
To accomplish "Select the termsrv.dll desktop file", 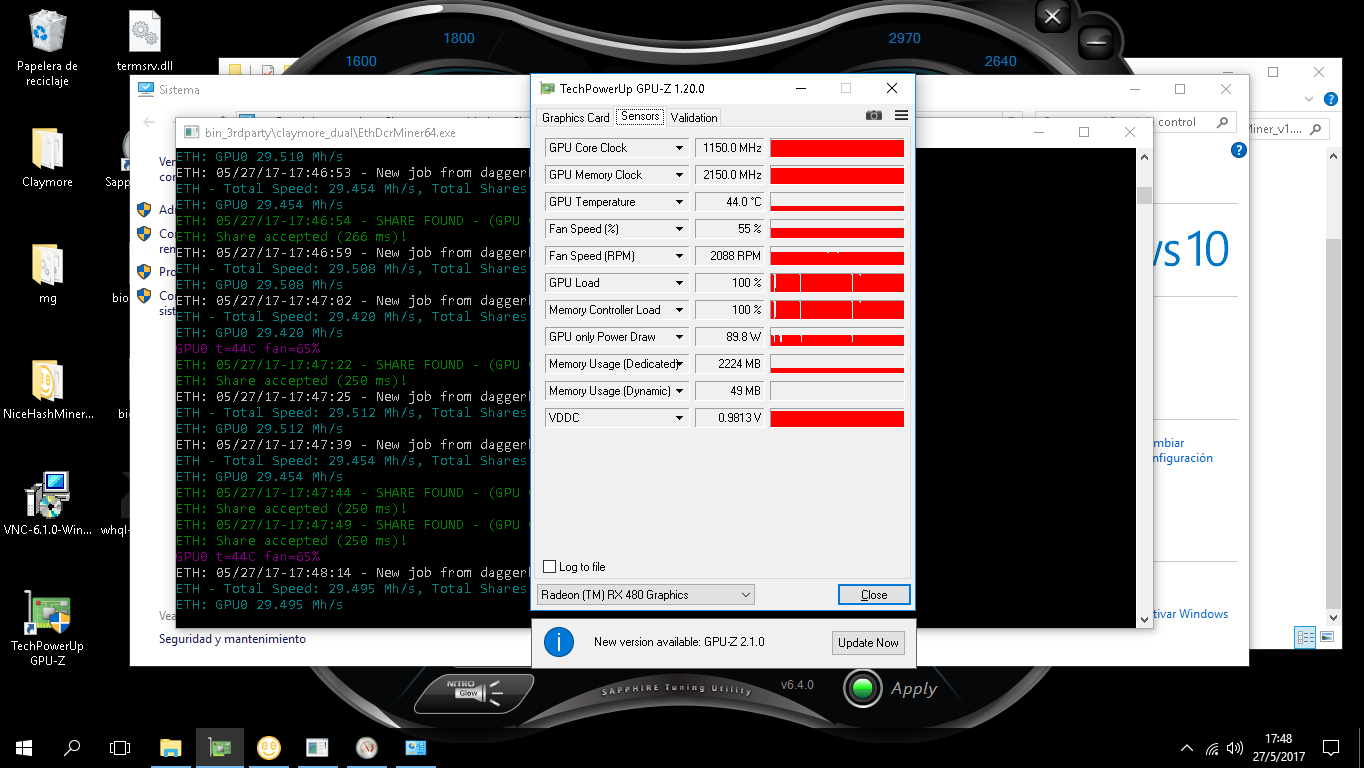I will click(x=146, y=42).
